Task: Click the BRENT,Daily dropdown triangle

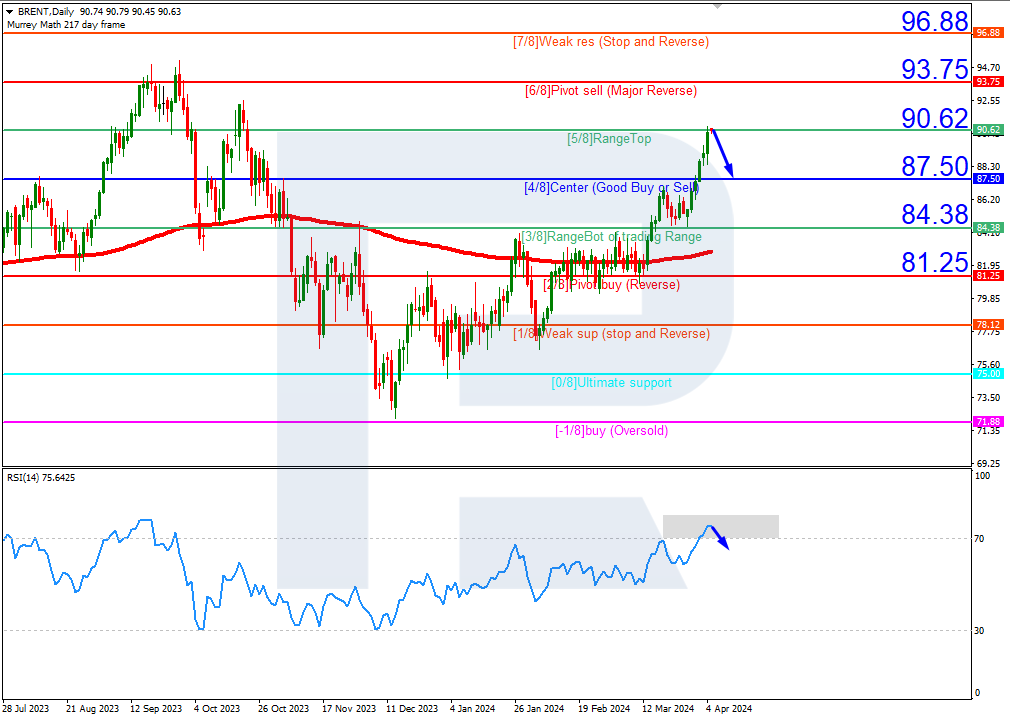Action: point(10,12)
